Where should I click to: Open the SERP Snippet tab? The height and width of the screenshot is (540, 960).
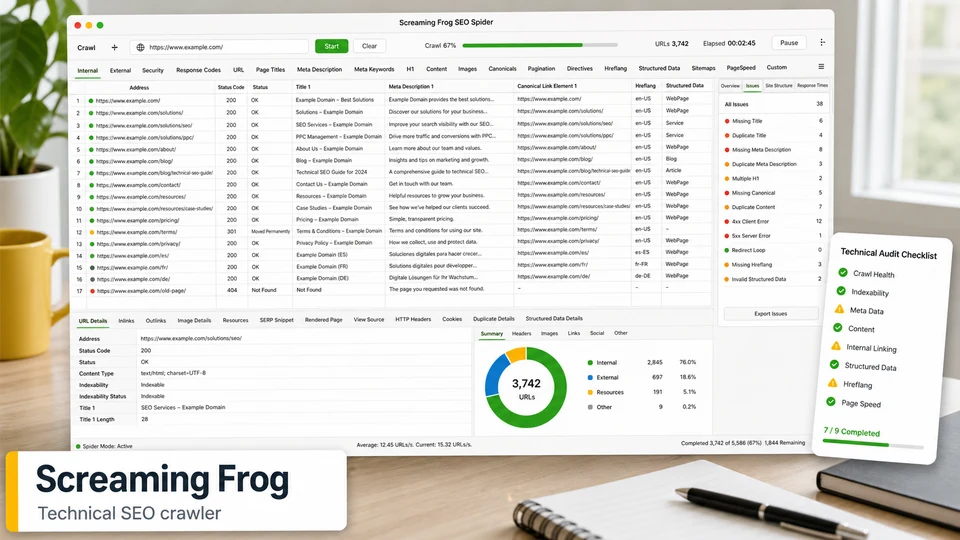coord(277,320)
